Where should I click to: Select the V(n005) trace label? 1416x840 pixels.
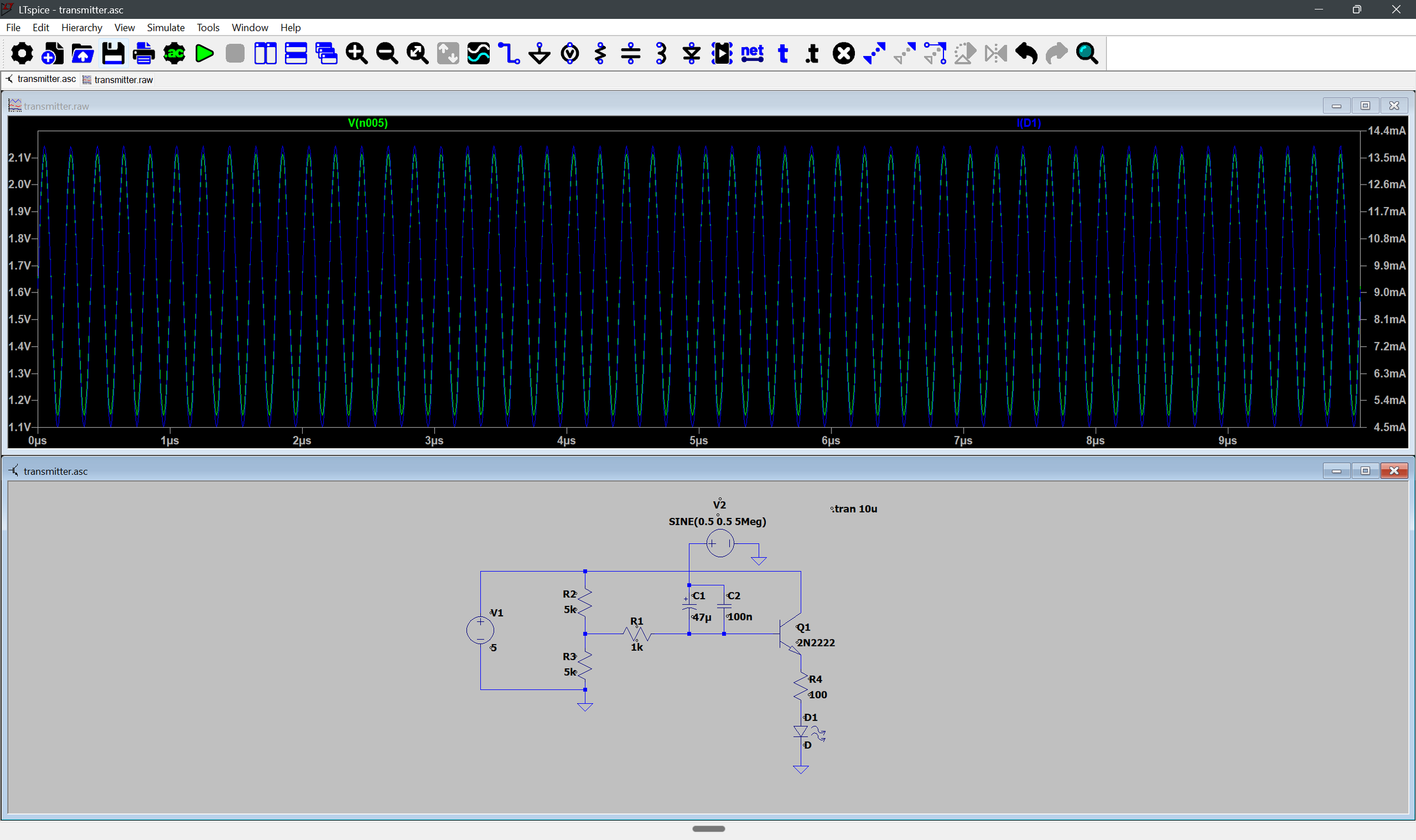pos(368,123)
